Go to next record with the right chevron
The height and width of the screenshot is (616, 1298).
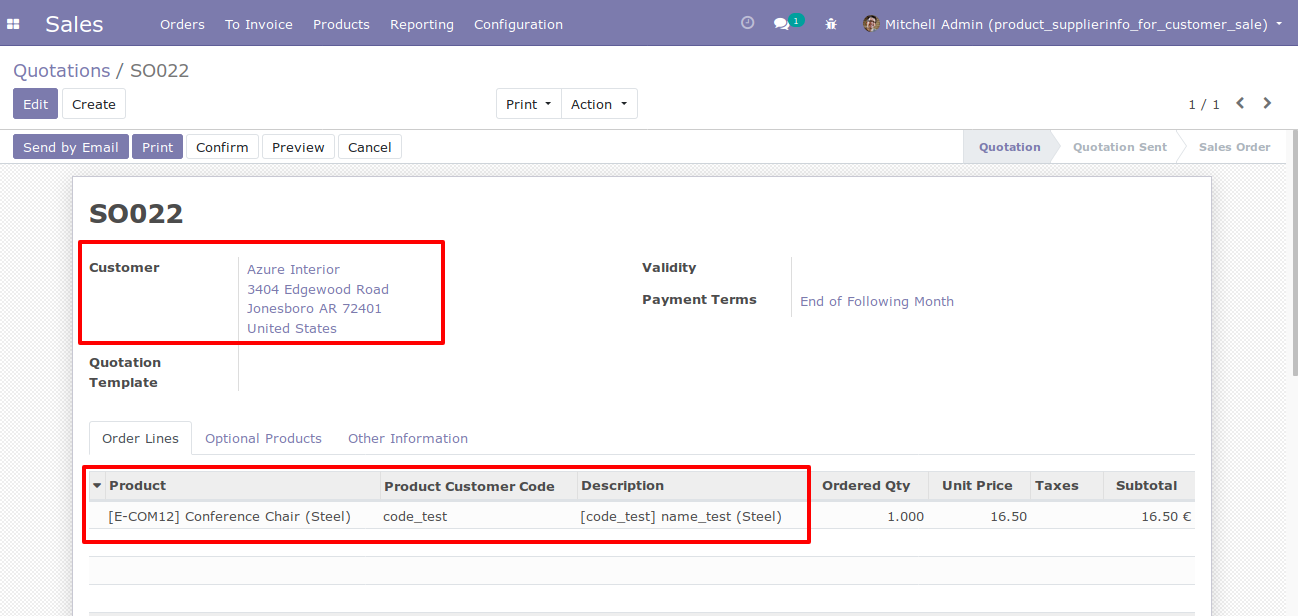click(x=1266, y=103)
